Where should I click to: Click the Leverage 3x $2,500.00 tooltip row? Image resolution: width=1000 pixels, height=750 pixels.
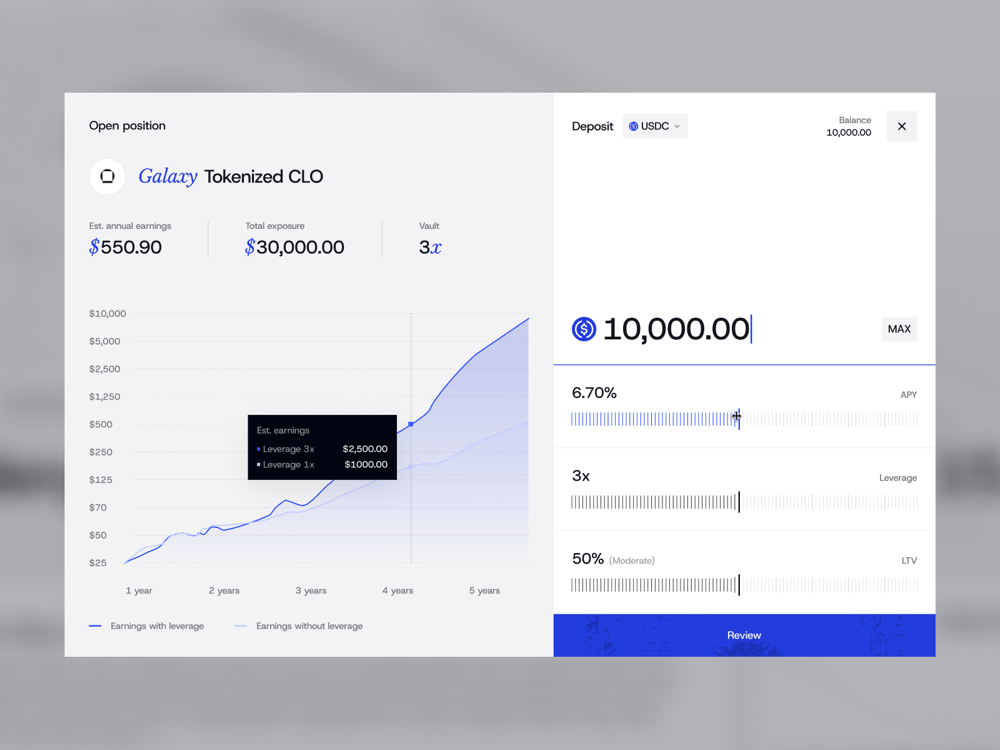pyautogui.click(x=322, y=449)
